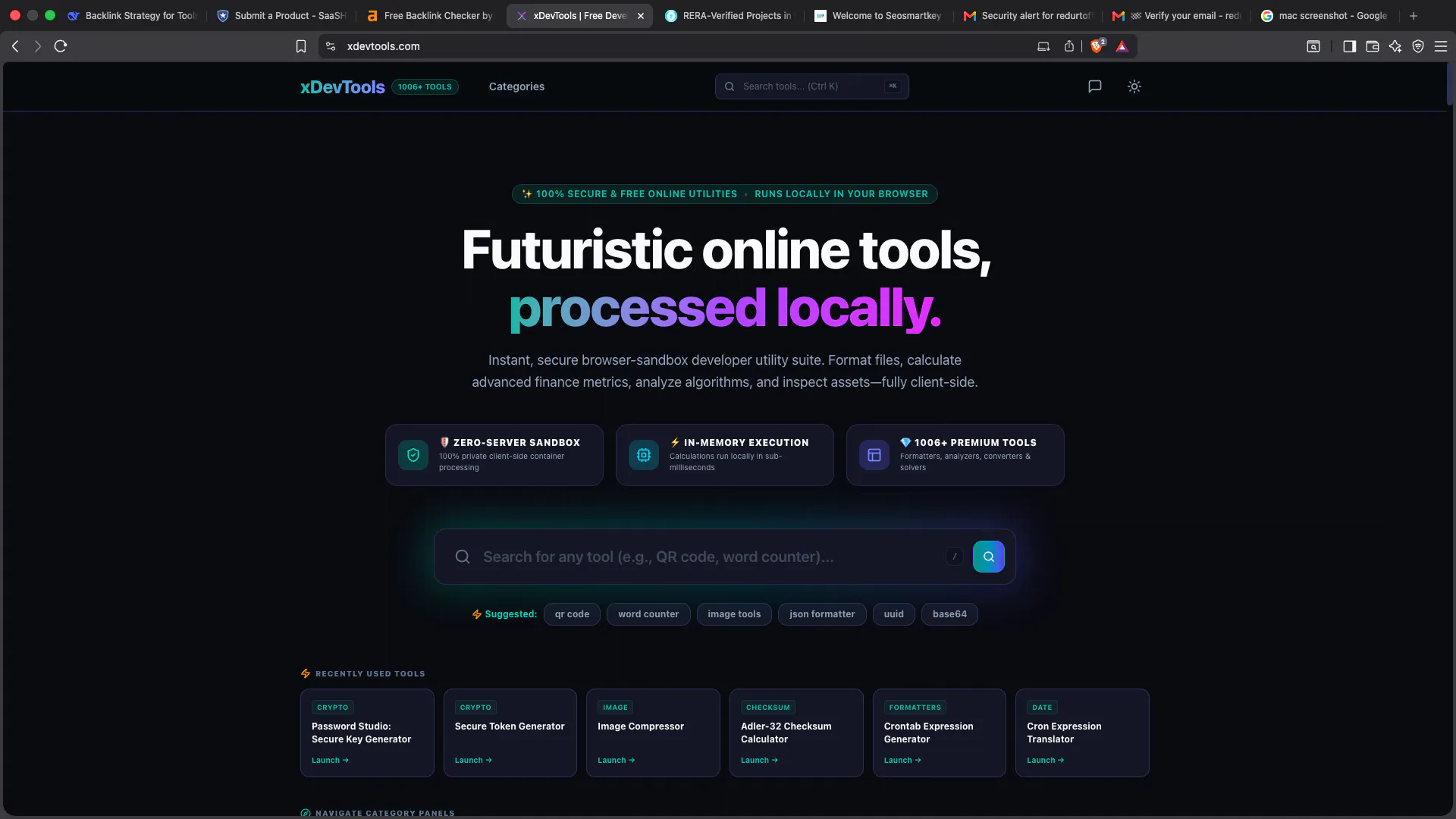Bookmark this page
1456x819 pixels.
(x=301, y=46)
